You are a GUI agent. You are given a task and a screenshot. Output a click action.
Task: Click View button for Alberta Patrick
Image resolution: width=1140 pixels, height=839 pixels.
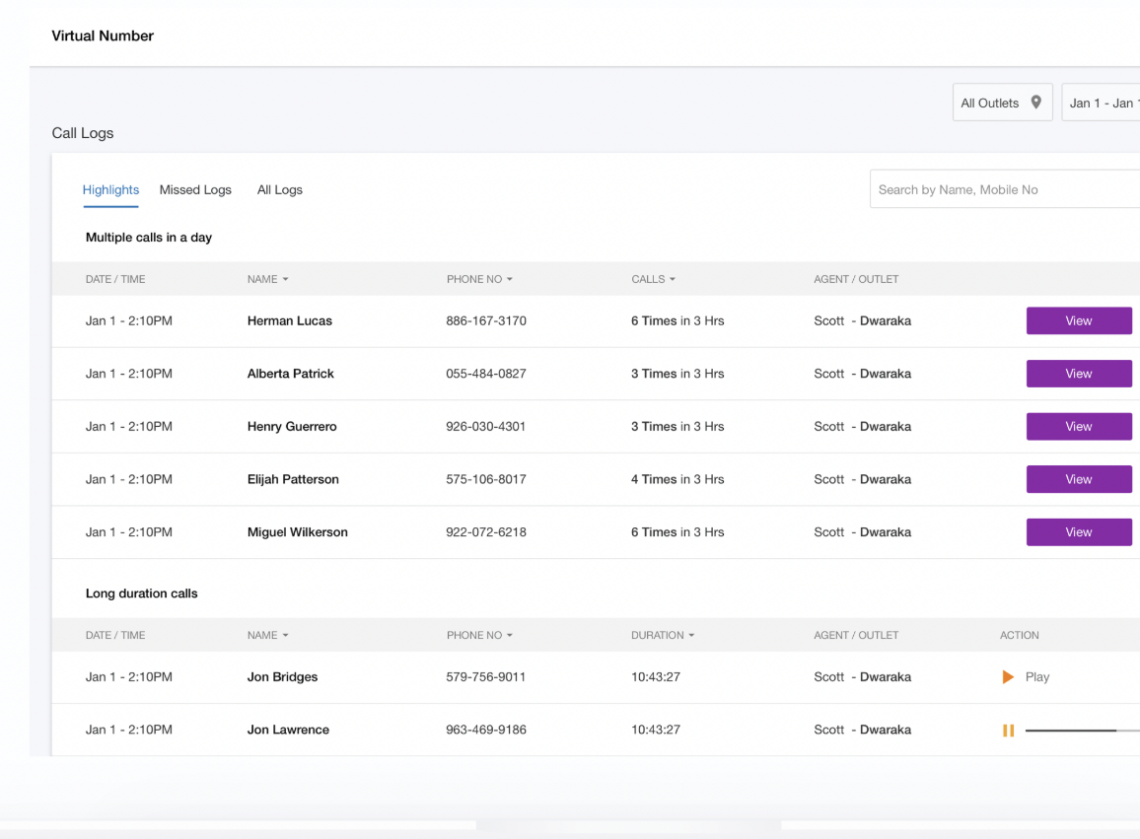click(x=1078, y=374)
